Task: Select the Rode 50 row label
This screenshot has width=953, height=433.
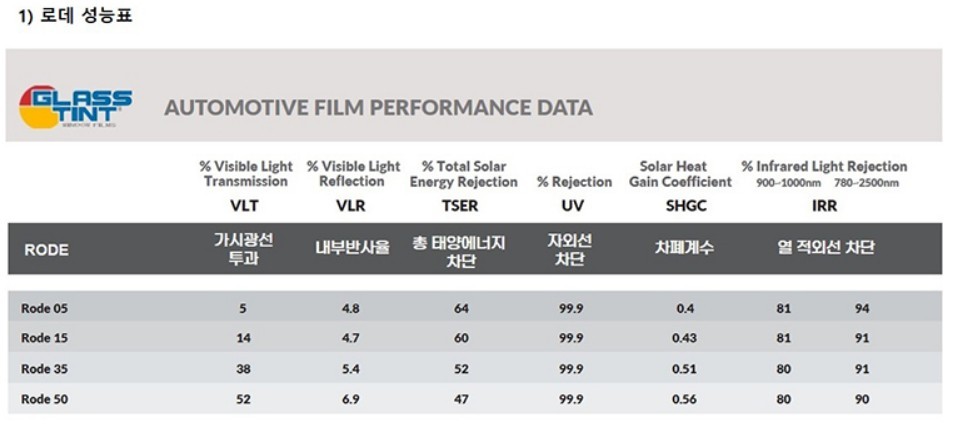Action: (x=45, y=398)
